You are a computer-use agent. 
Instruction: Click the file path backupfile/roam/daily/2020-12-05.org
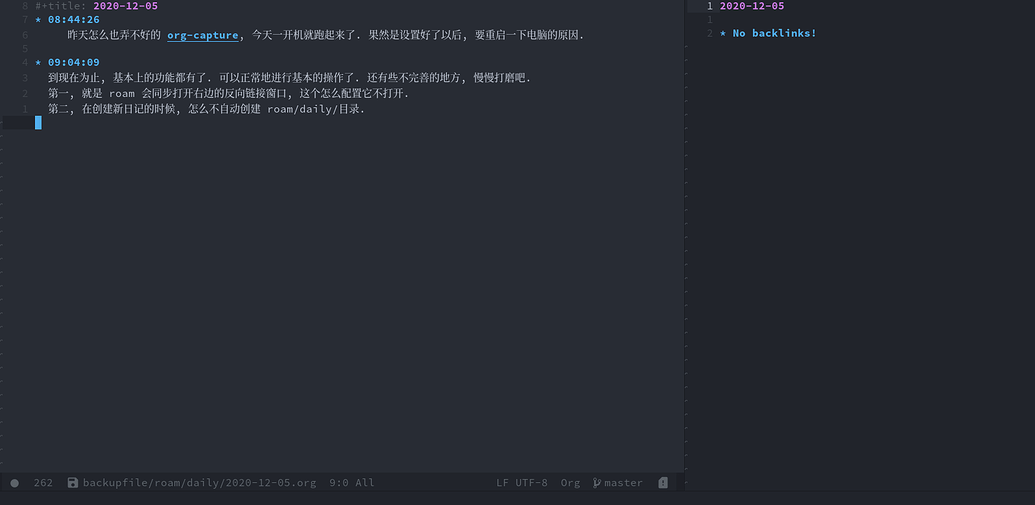tap(199, 483)
